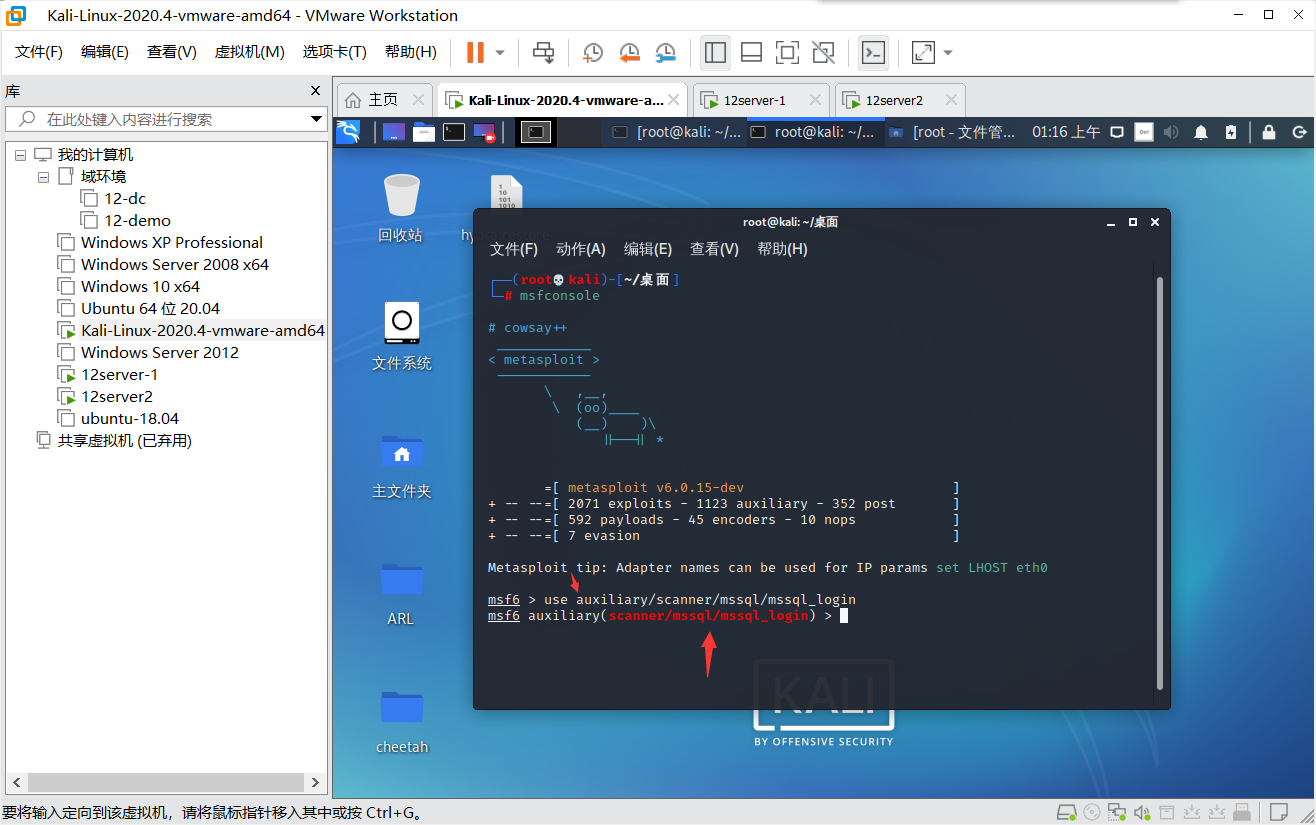Take a snapshot of this virtual machine
Viewport: 1316px width, 825px height.
(593, 52)
